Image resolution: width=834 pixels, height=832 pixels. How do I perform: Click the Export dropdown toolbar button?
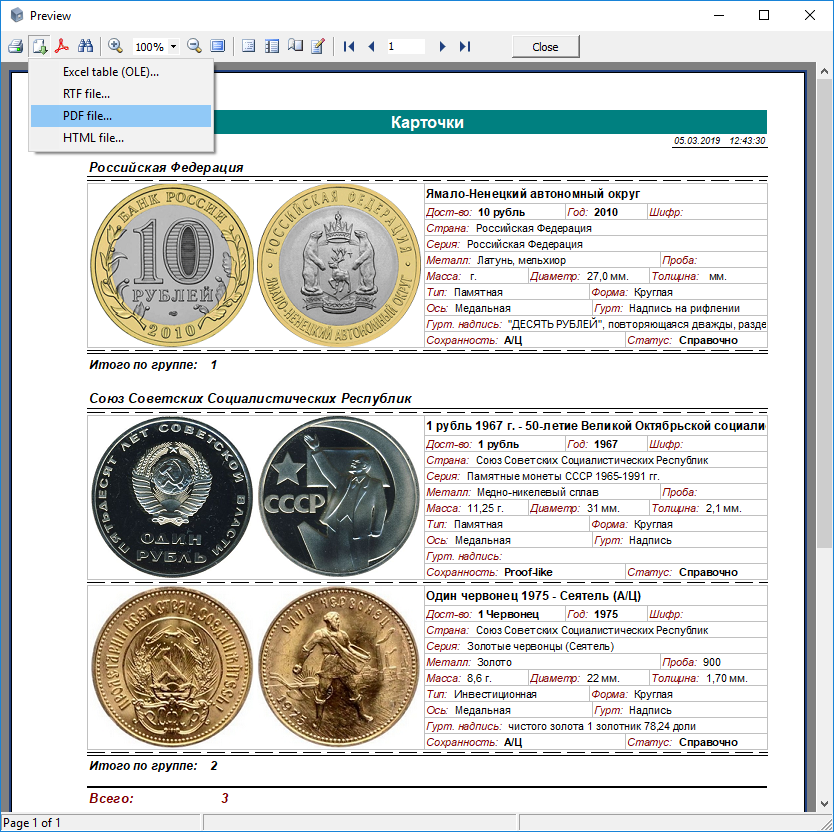tap(39, 46)
